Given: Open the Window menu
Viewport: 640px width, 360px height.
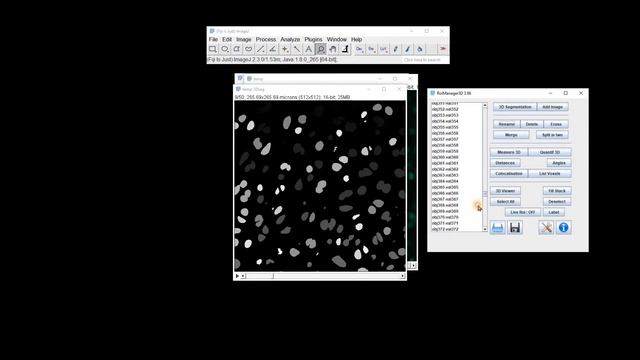Looking at the screenshot, I should tap(337, 39).
